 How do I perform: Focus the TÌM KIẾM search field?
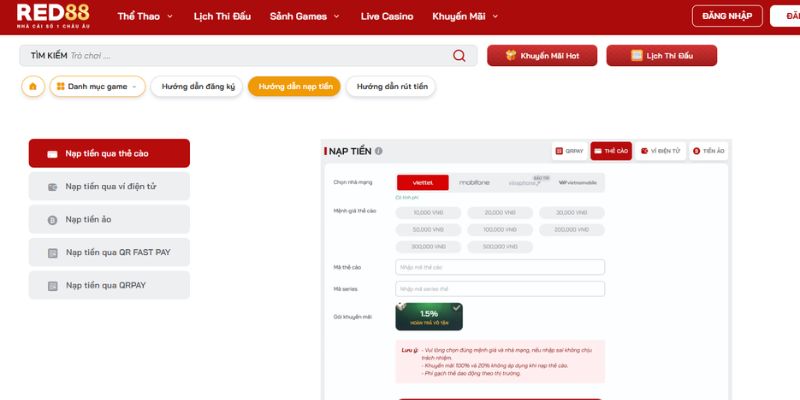(x=248, y=56)
